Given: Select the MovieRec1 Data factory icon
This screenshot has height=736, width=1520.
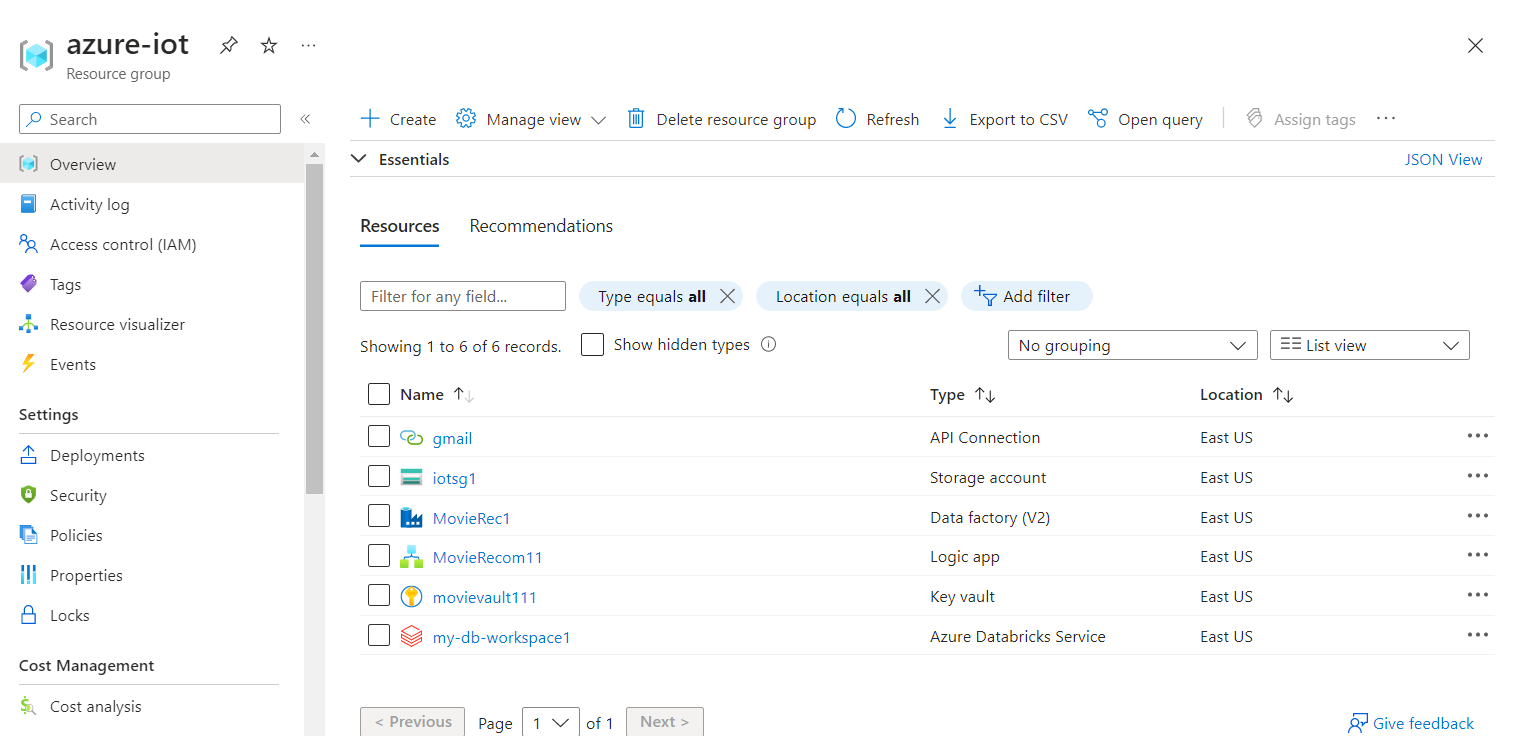Looking at the screenshot, I should point(411,517).
